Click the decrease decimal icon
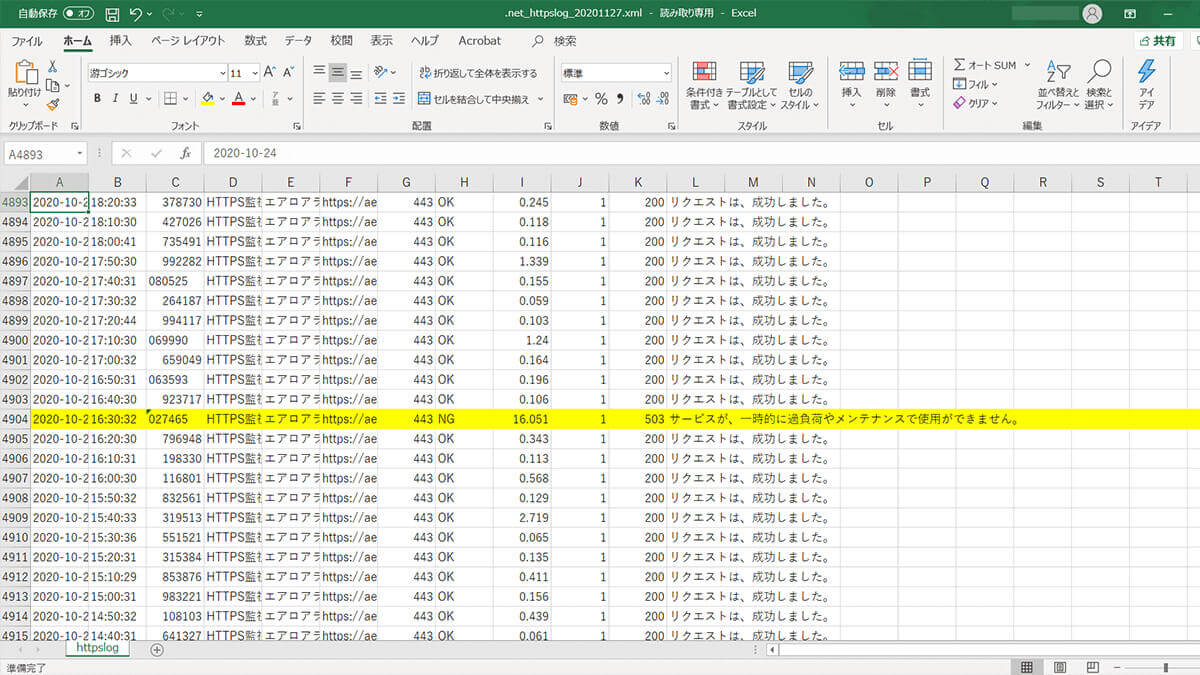The image size is (1200, 675). pyautogui.click(x=663, y=99)
